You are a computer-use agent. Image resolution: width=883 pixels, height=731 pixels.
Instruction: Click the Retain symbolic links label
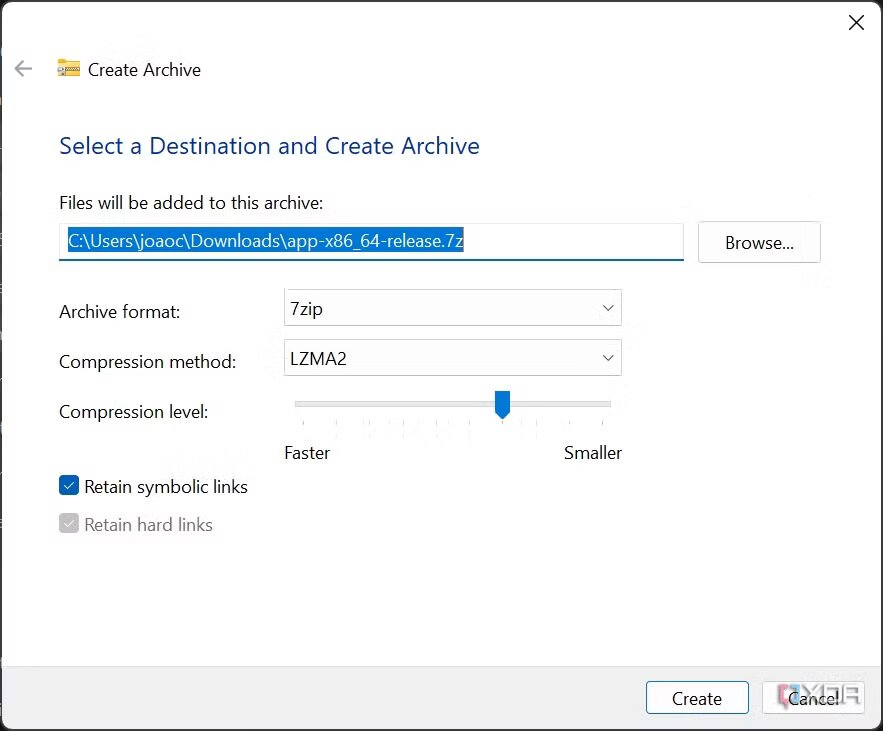coord(166,487)
